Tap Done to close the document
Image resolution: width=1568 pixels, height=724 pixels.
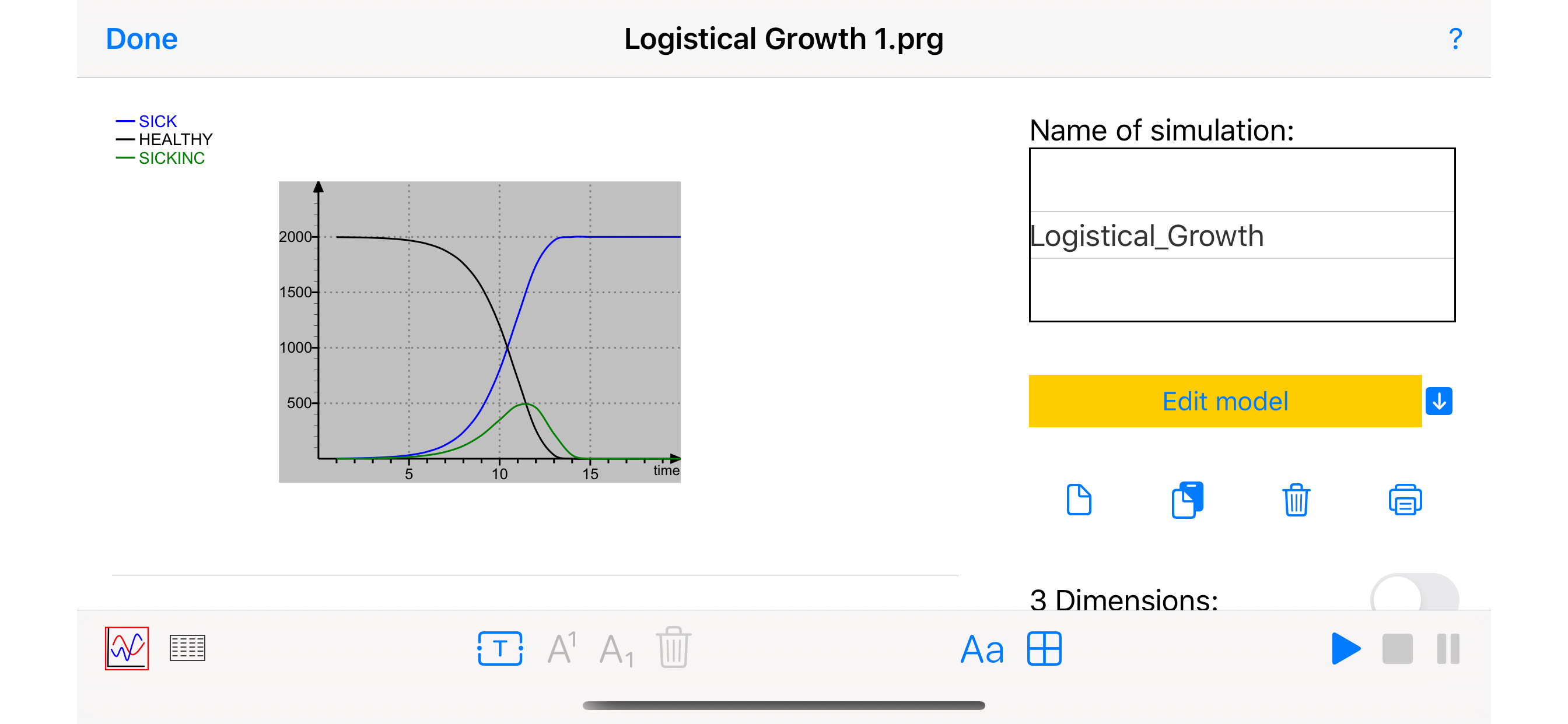point(141,39)
